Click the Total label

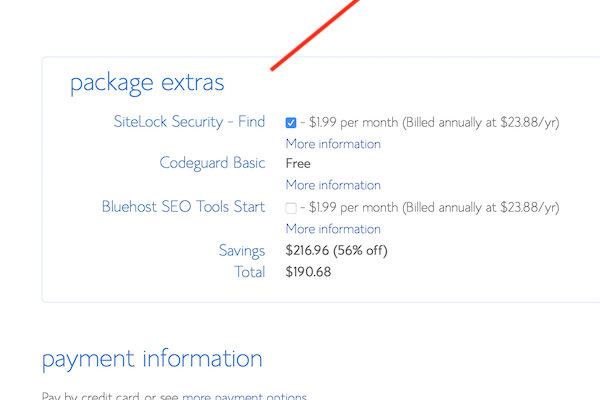click(248, 271)
